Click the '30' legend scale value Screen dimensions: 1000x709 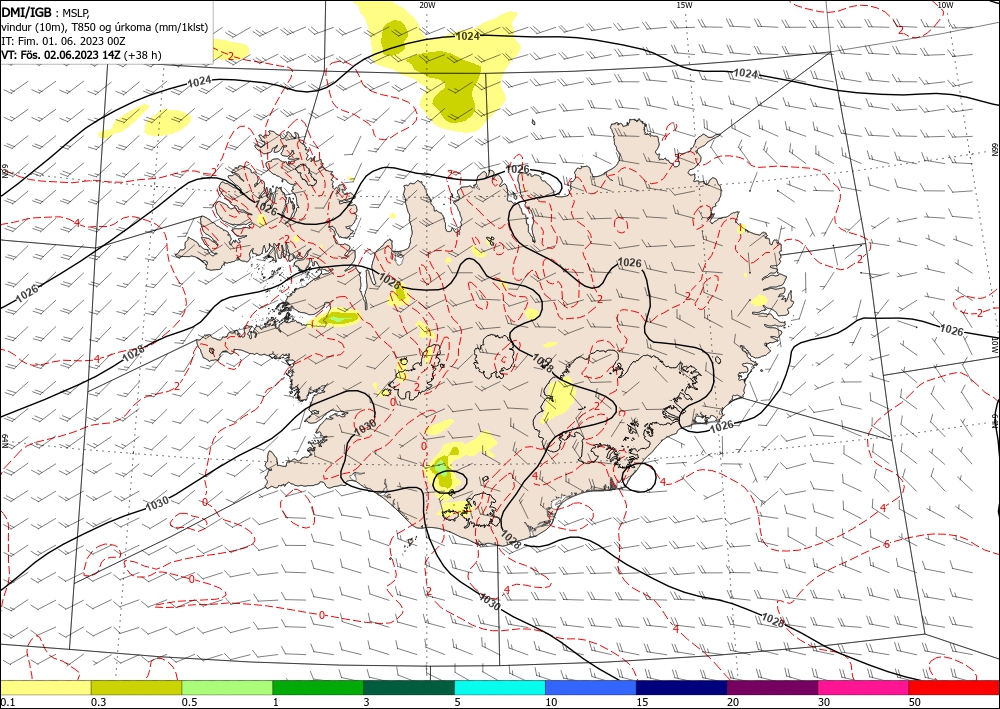824,702
